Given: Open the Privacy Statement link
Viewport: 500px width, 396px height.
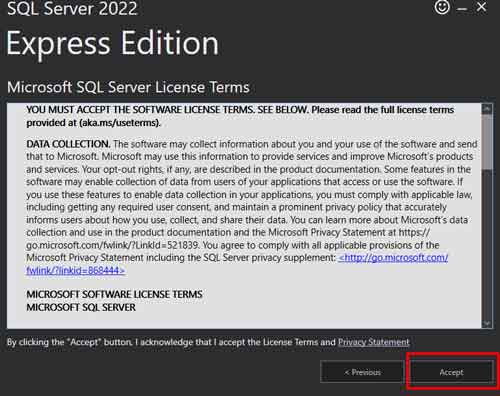Looking at the screenshot, I should click(373, 342).
